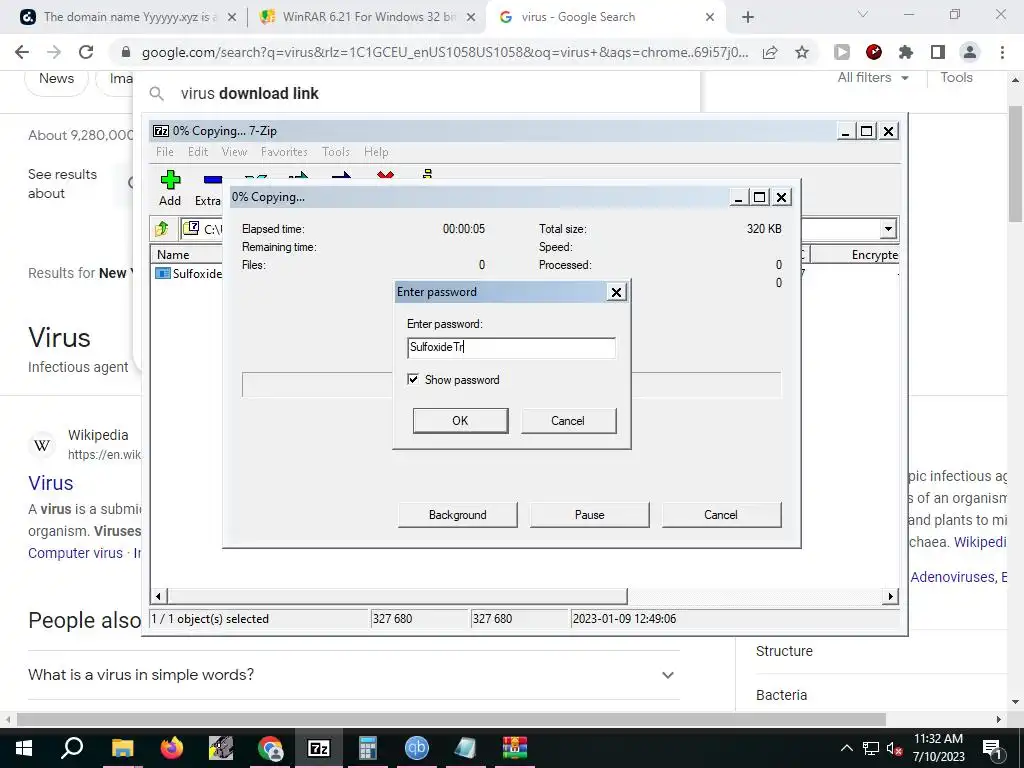This screenshot has width=1024, height=768.
Task: Expand the All filters dropdown
Action: pyautogui.click(x=873, y=78)
